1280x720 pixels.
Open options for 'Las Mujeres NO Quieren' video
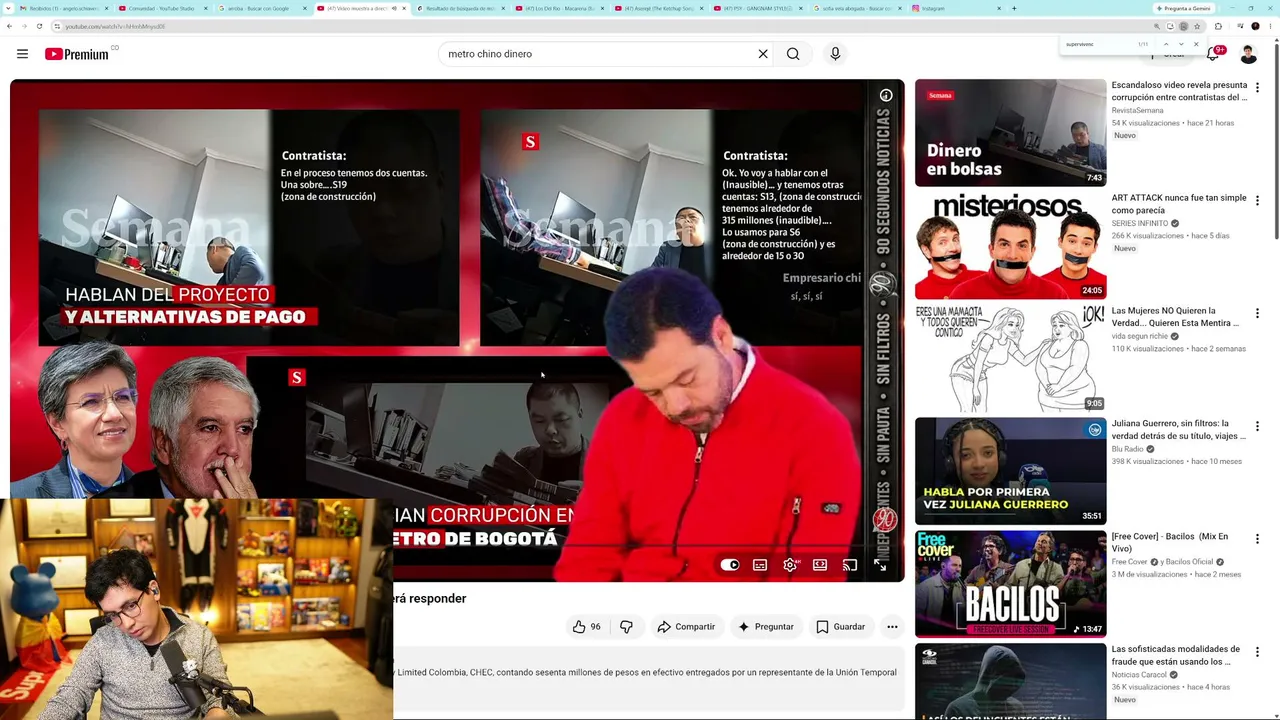(1257, 314)
